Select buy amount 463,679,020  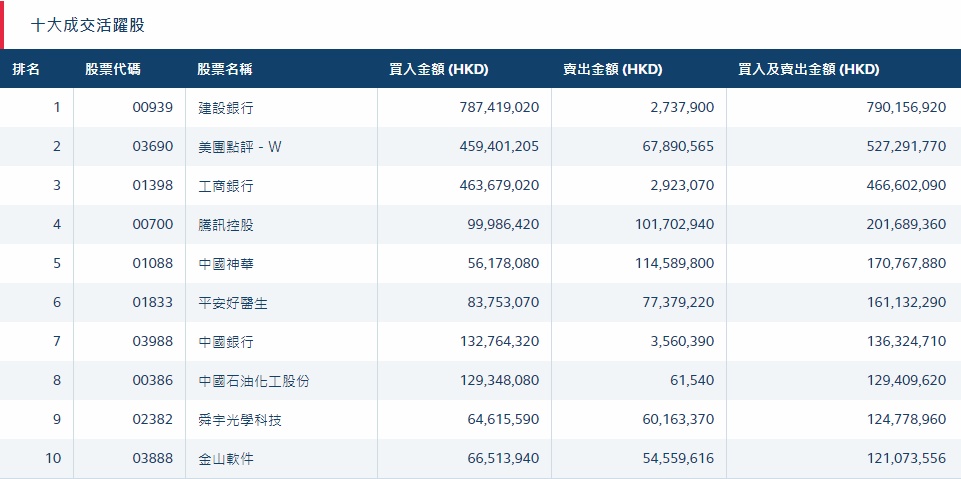[x=499, y=186]
